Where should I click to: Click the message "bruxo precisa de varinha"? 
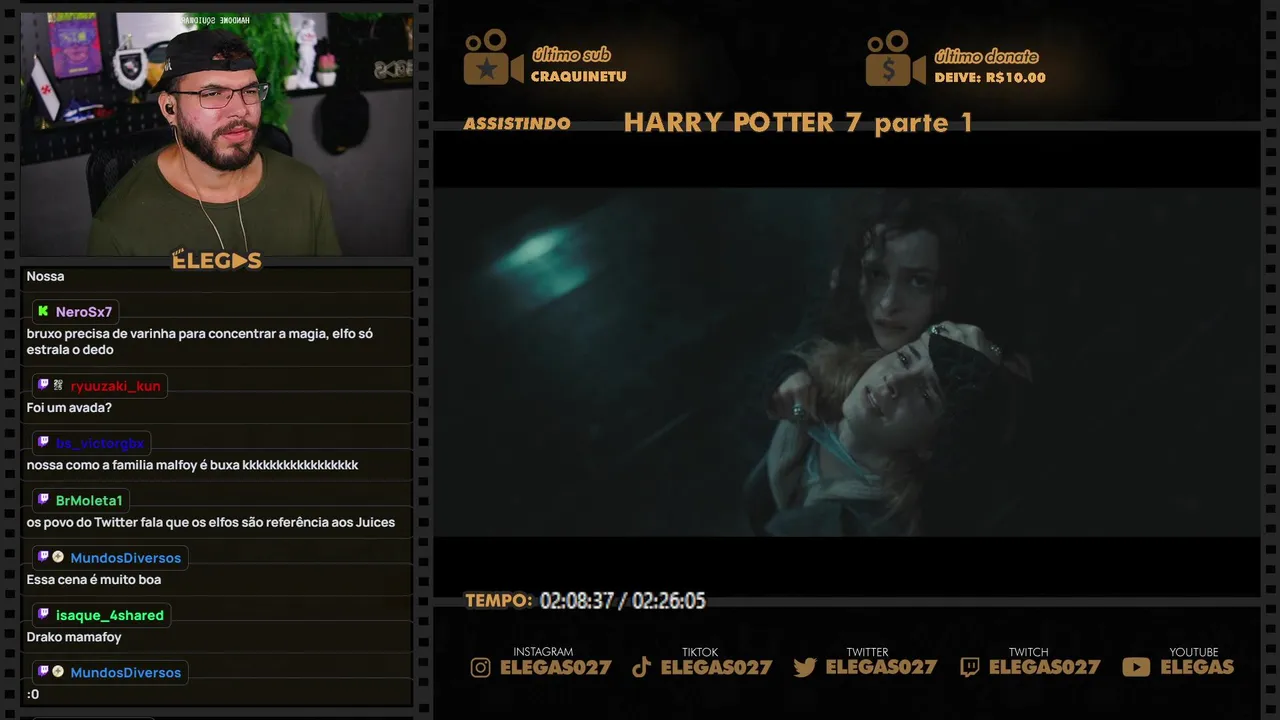click(x=200, y=342)
